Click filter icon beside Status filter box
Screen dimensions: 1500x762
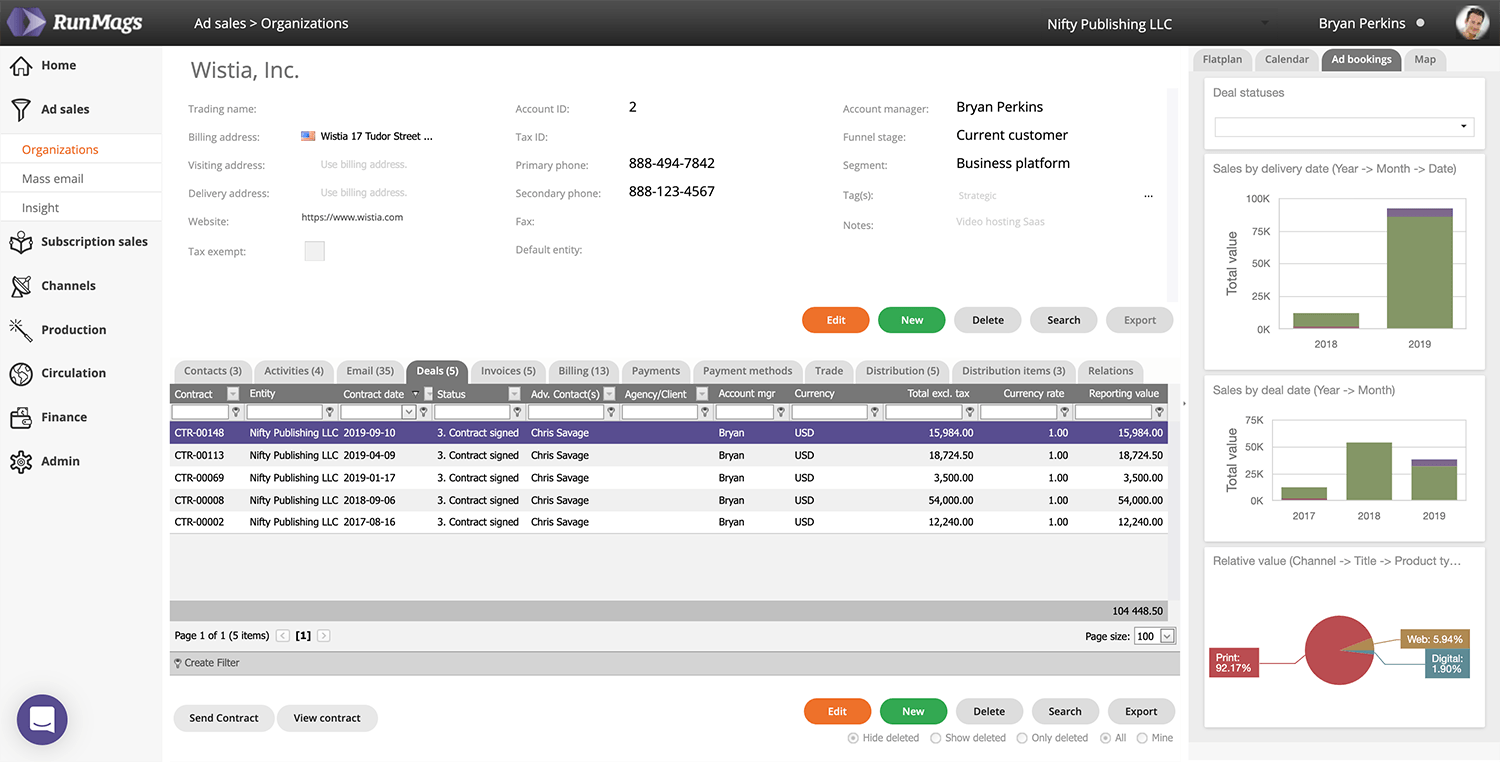coord(517,412)
